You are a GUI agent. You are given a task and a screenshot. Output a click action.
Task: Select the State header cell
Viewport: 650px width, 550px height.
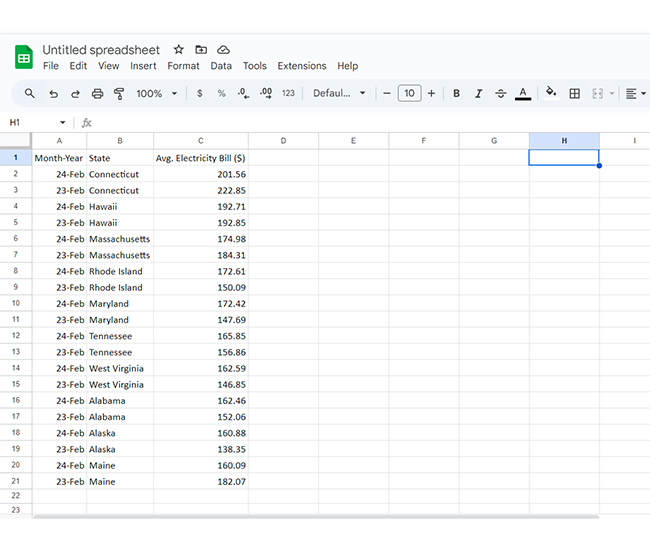[120, 158]
